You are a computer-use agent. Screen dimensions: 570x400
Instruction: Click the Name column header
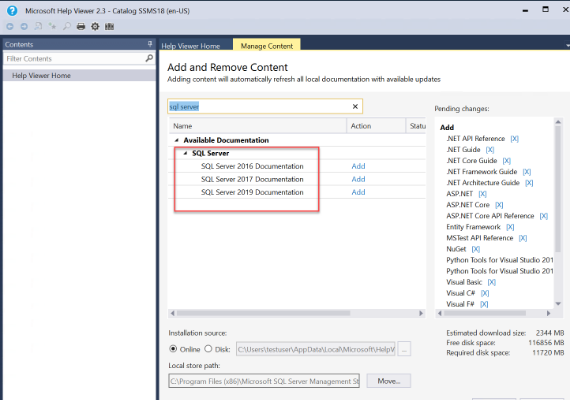(x=257, y=126)
